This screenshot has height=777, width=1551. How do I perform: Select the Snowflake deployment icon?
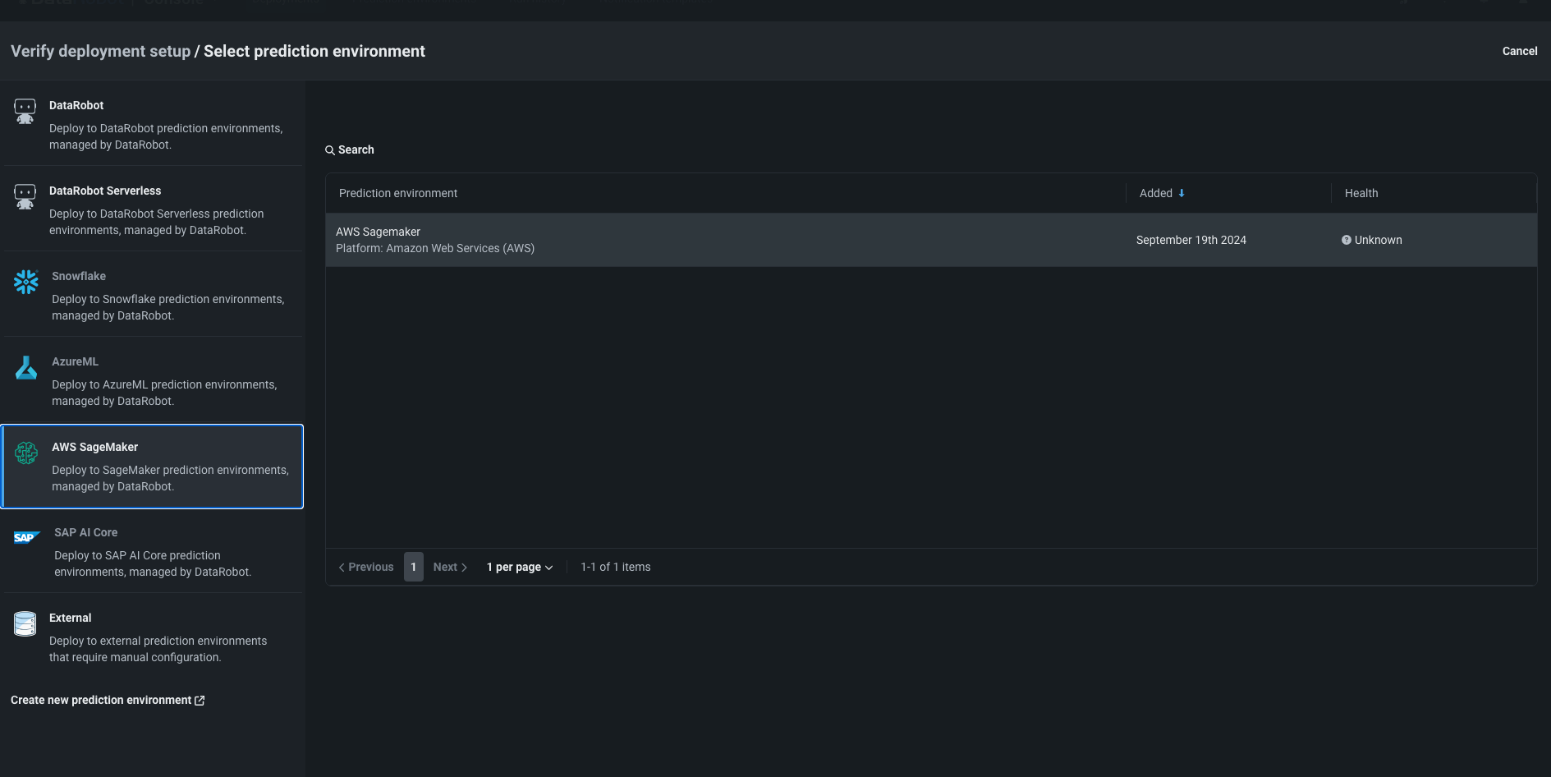[x=25, y=282]
